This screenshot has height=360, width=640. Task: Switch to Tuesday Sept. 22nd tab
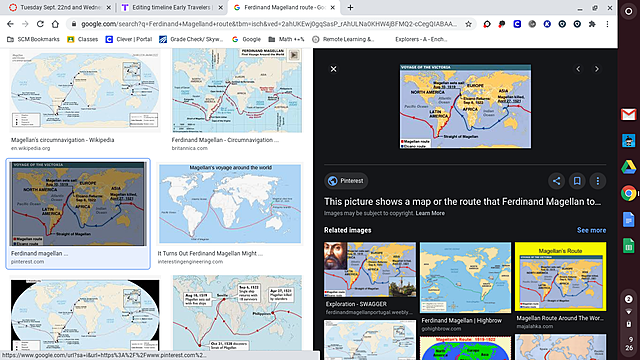pyautogui.click(x=60, y=7)
